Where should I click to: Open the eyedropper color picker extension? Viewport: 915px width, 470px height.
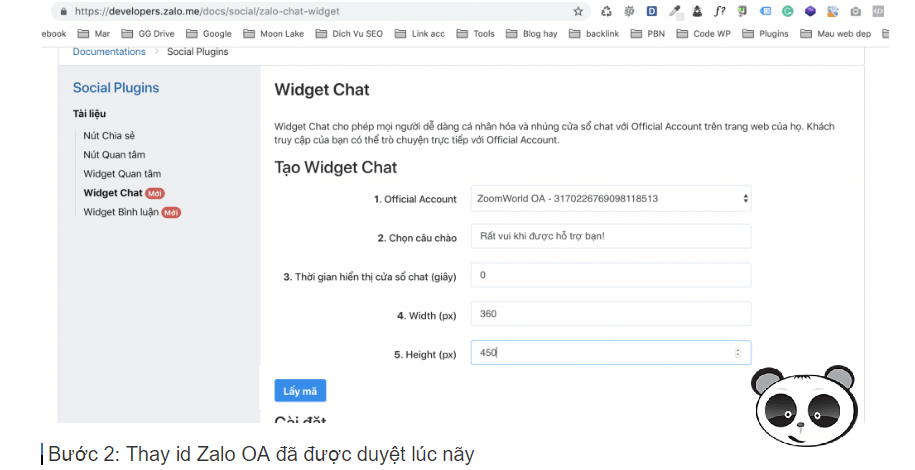[674, 12]
